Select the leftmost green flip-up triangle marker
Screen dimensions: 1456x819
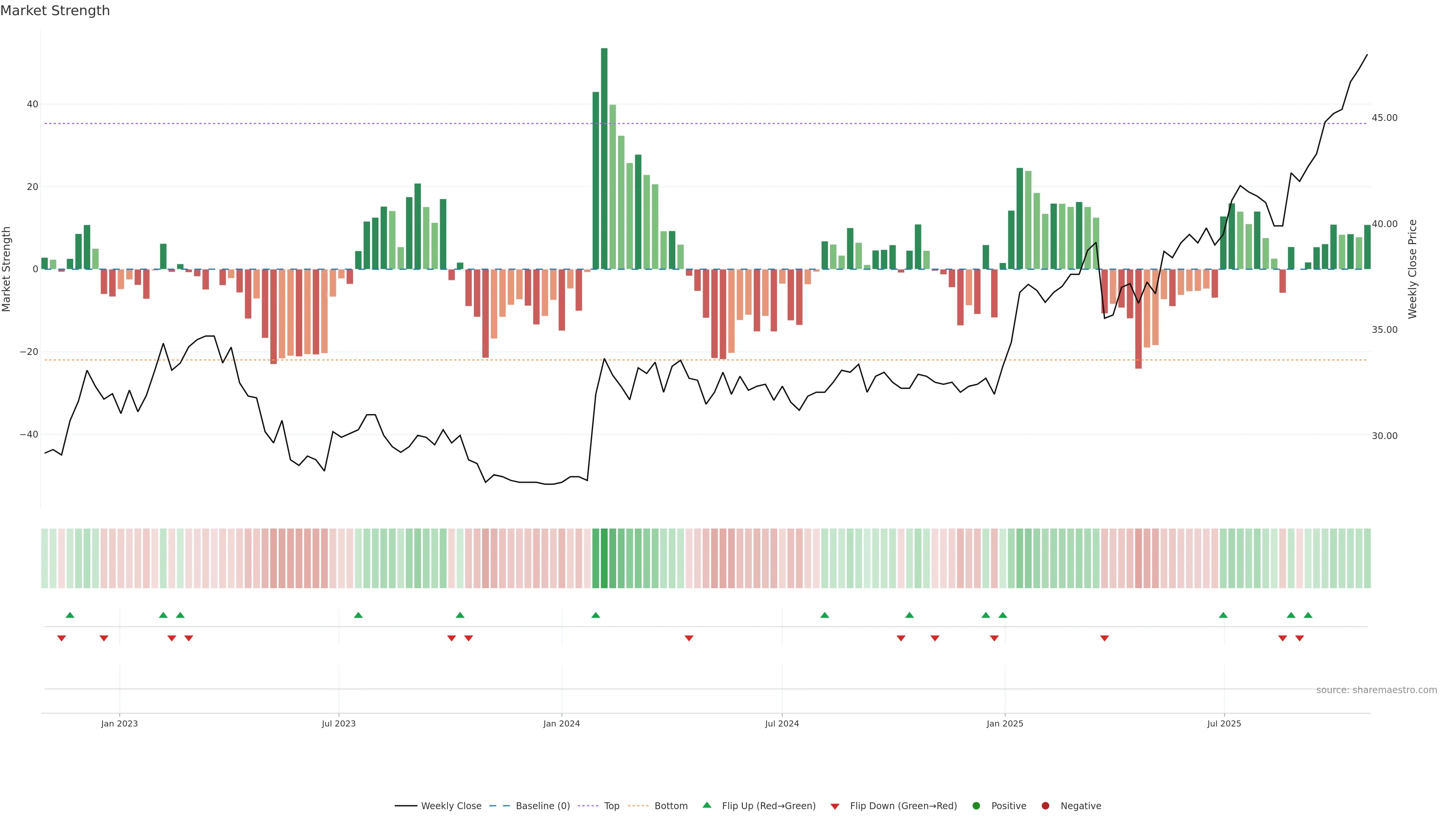[x=70, y=615]
